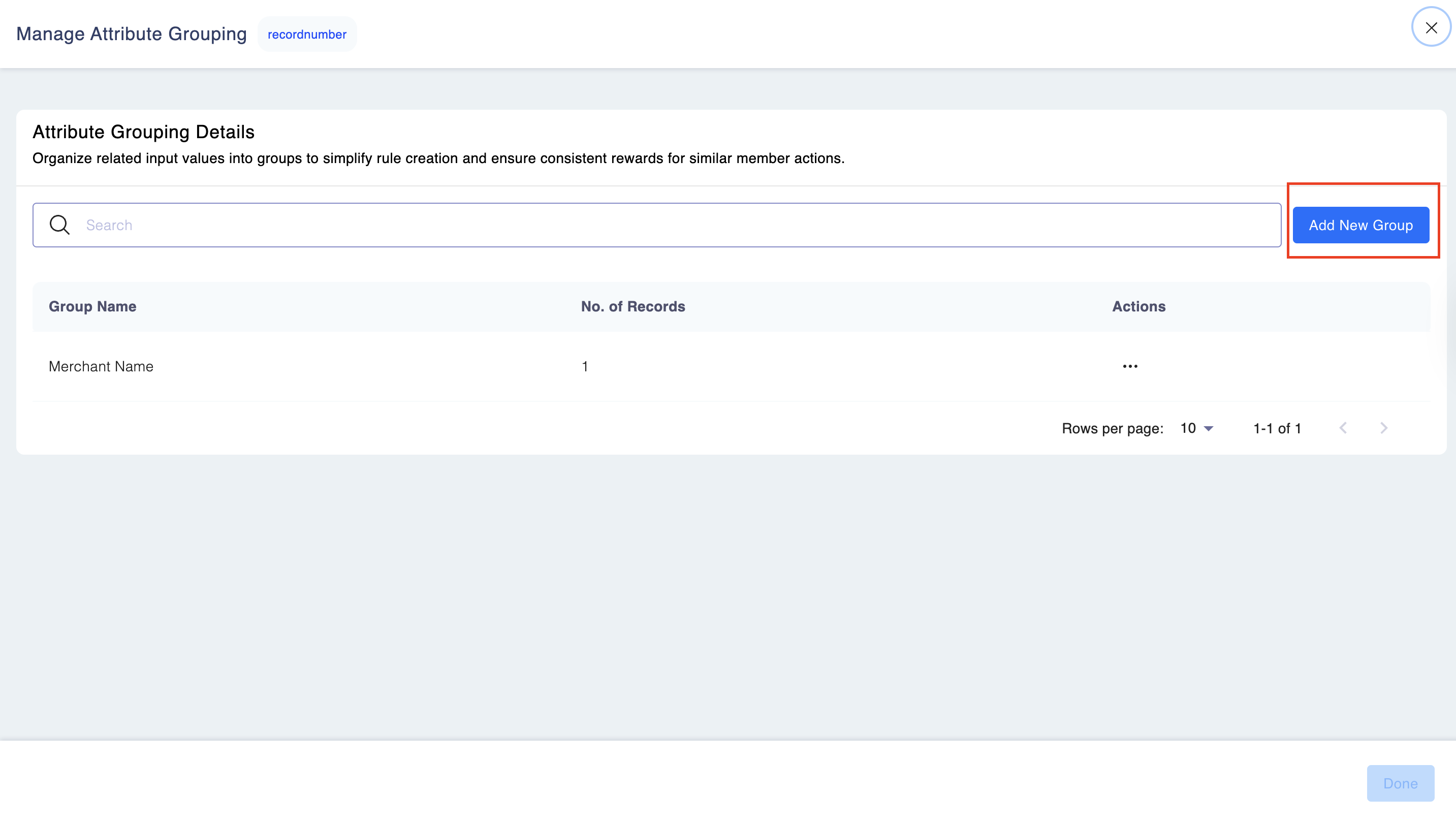Sort by the Group Name column header
The width and height of the screenshot is (1456, 825).
coord(92,306)
